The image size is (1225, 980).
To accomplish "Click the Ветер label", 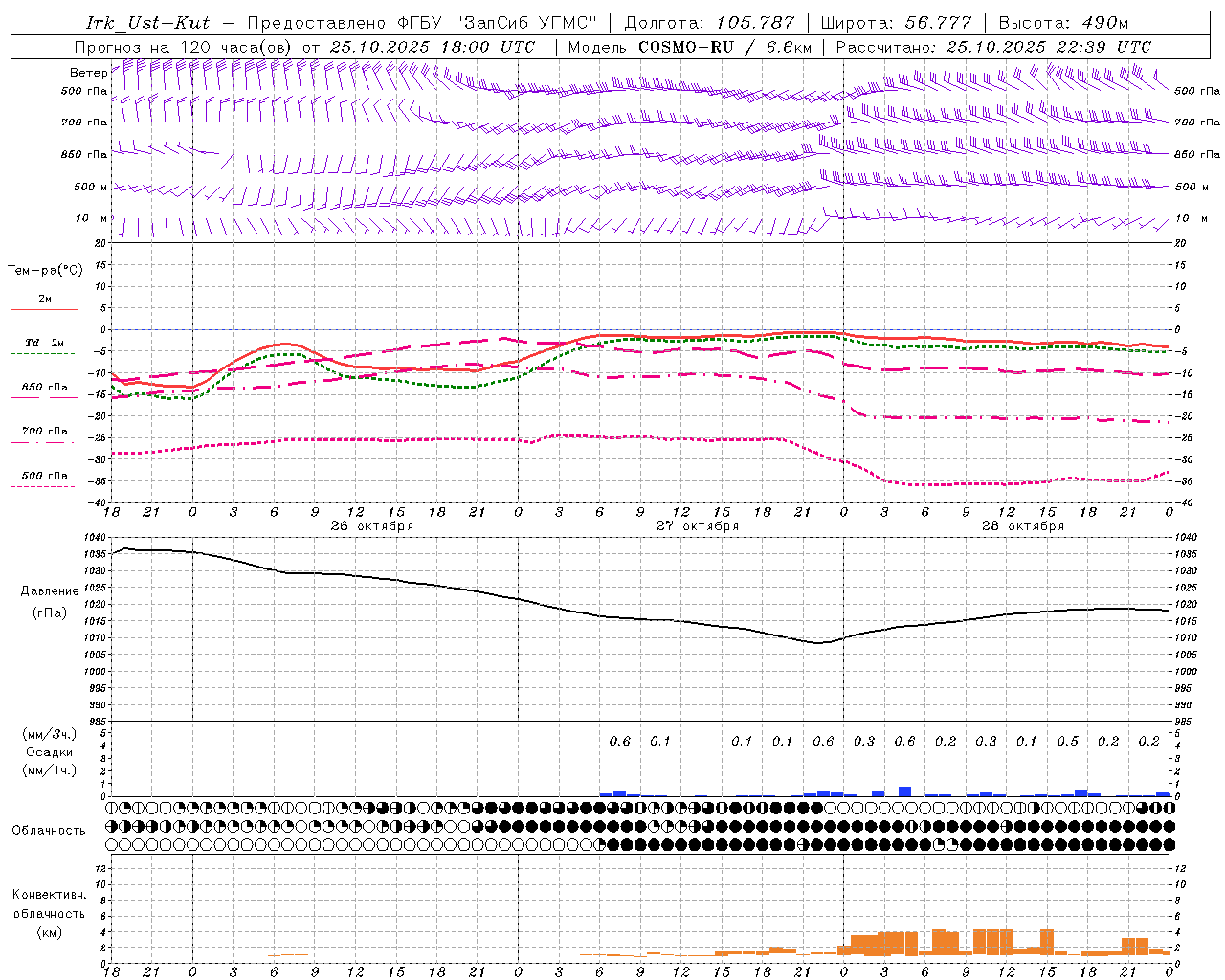I will (88, 73).
